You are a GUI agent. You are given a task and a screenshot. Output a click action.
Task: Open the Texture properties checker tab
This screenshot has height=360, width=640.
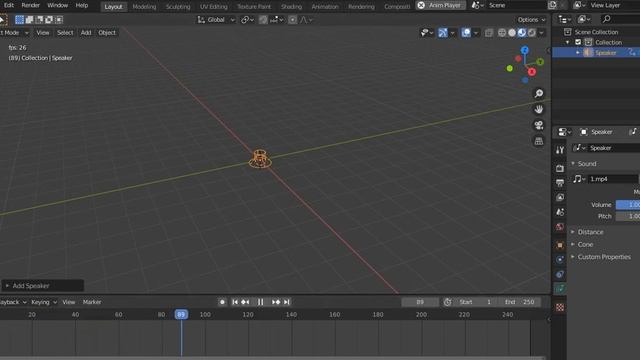point(560,307)
